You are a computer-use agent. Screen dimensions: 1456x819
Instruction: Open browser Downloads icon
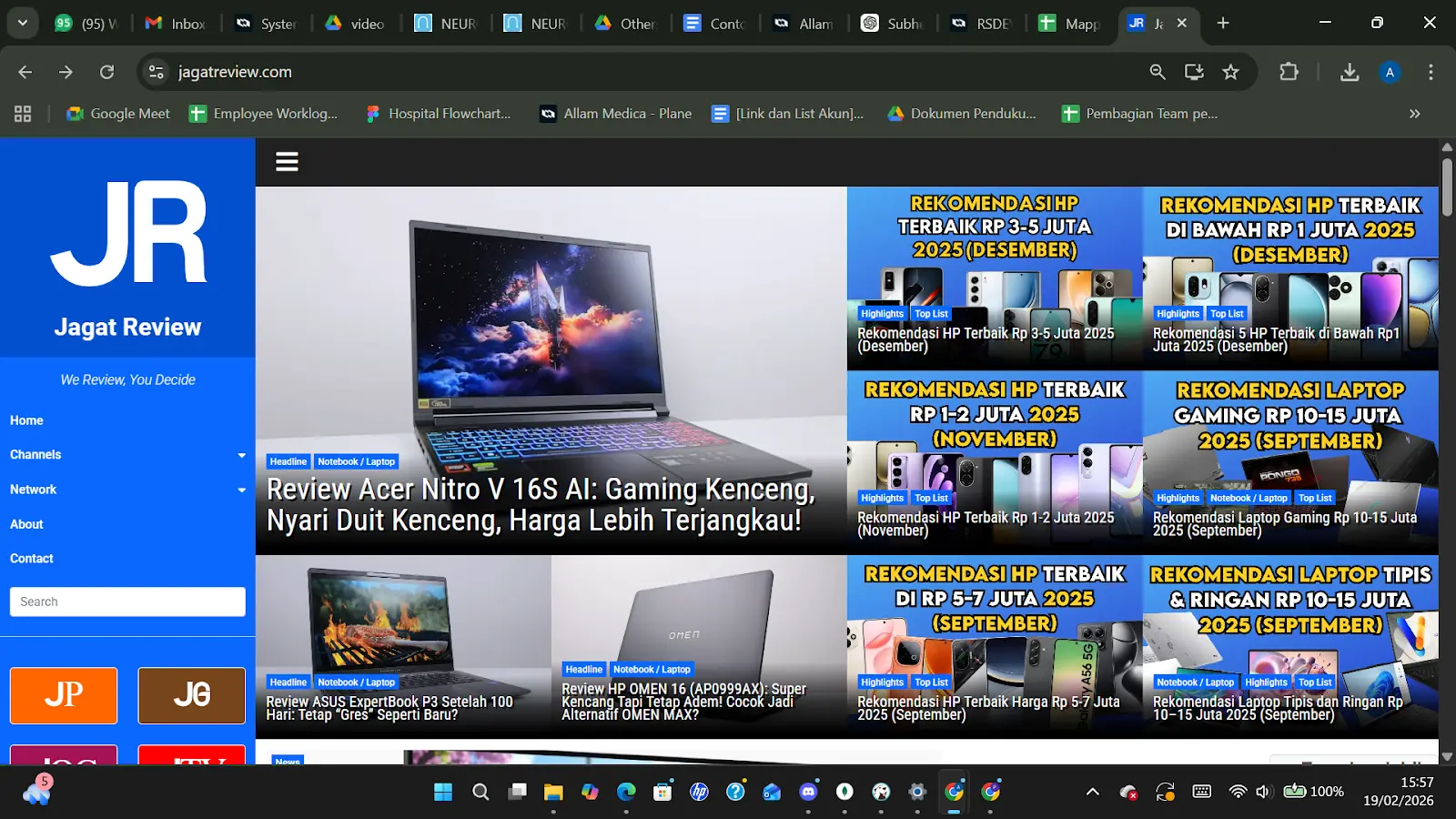coord(1350,72)
